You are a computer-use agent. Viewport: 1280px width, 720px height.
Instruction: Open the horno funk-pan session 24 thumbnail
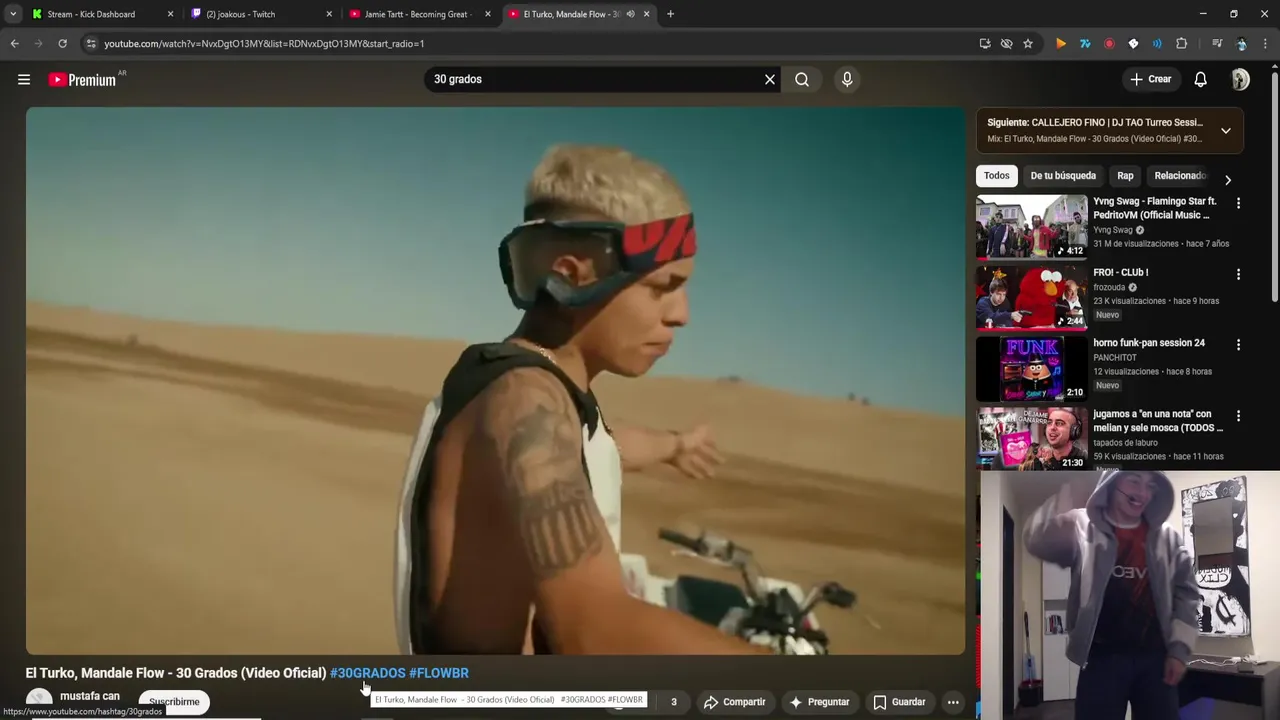click(x=1031, y=369)
